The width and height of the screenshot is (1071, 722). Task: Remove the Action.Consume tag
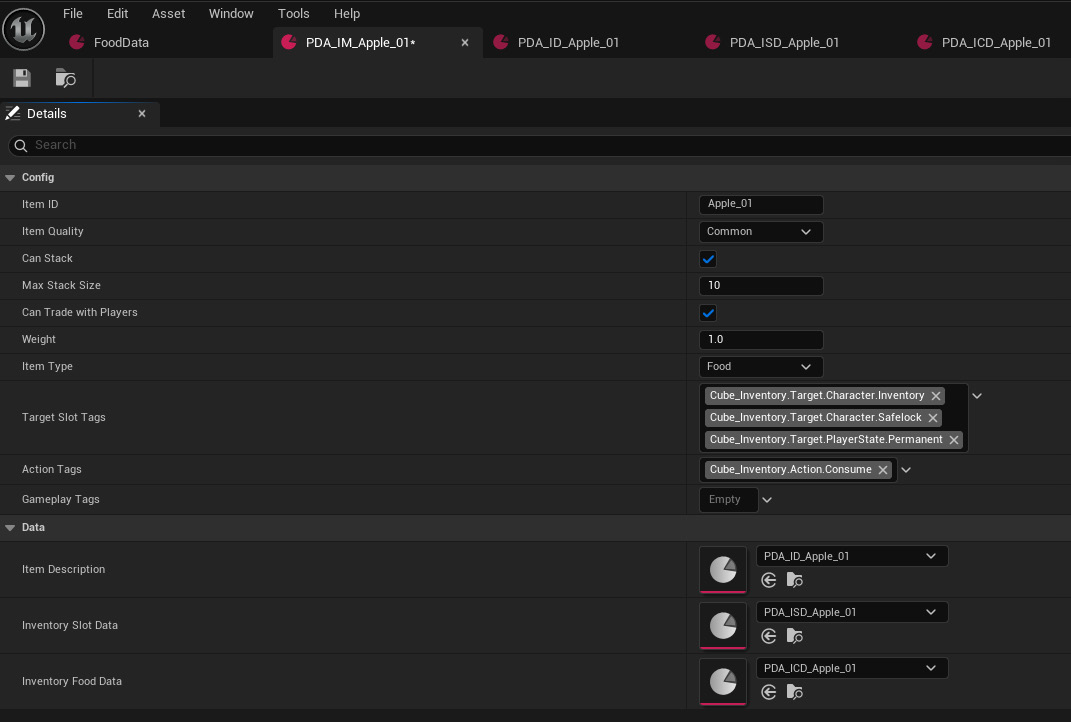click(882, 470)
